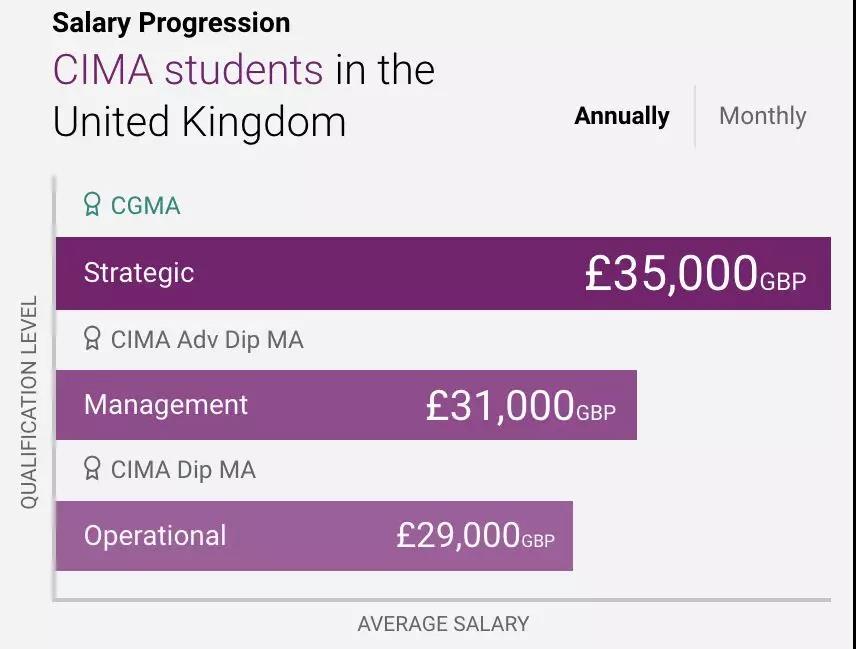The height and width of the screenshot is (649, 856).
Task: Switch to the Annually salary view
Action: 621,116
